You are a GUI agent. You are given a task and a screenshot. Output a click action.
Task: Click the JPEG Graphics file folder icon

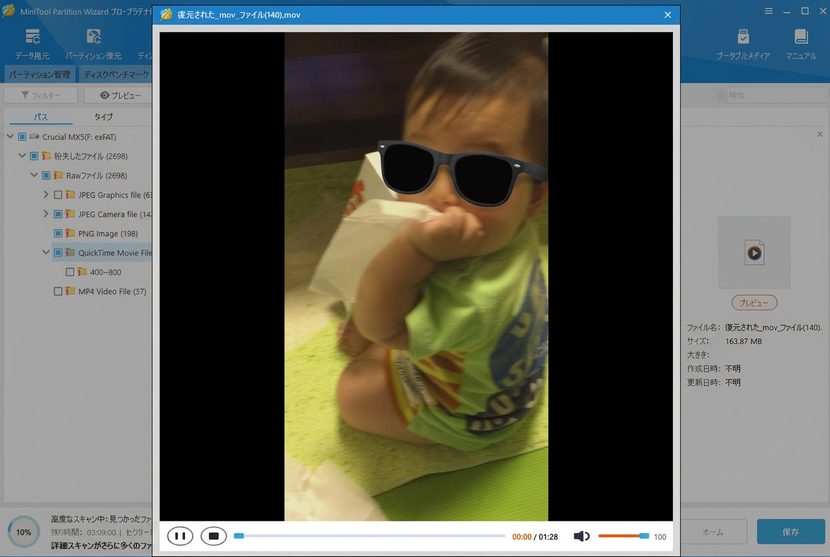70,194
